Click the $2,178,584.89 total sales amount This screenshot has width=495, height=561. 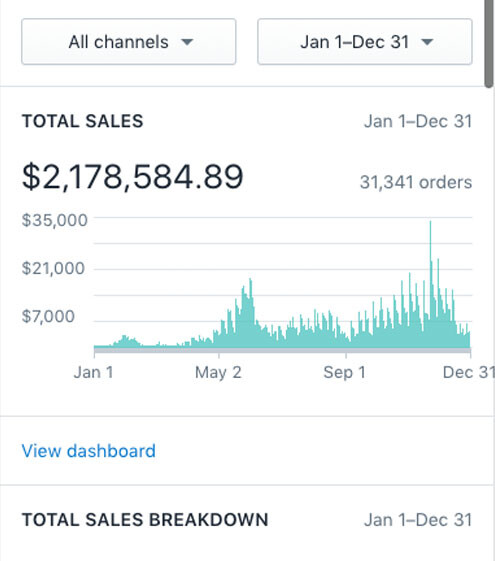coord(133,176)
